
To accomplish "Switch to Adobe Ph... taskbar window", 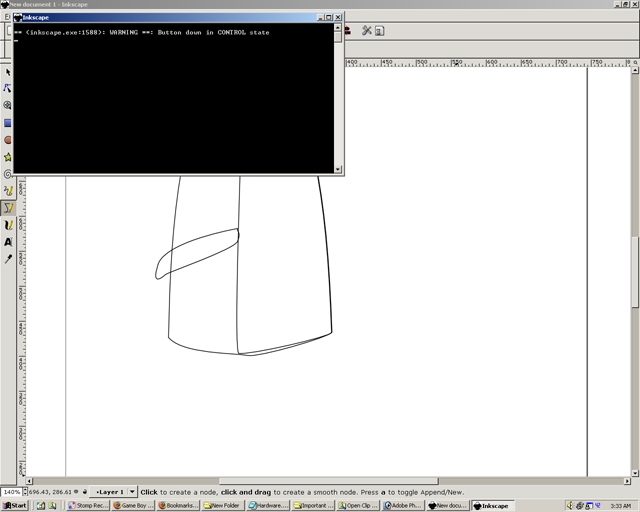I will [404, 505].
